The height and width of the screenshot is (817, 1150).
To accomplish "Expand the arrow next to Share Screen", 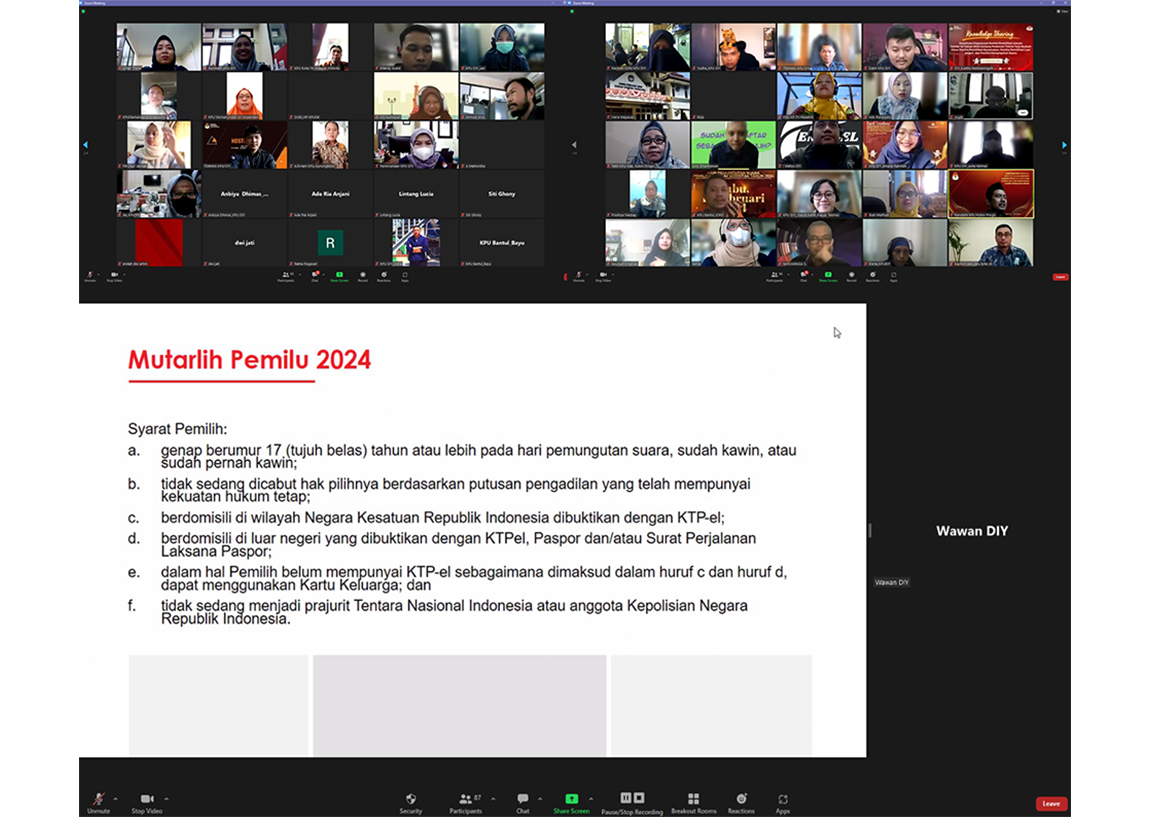I will [x=591, y=798].
